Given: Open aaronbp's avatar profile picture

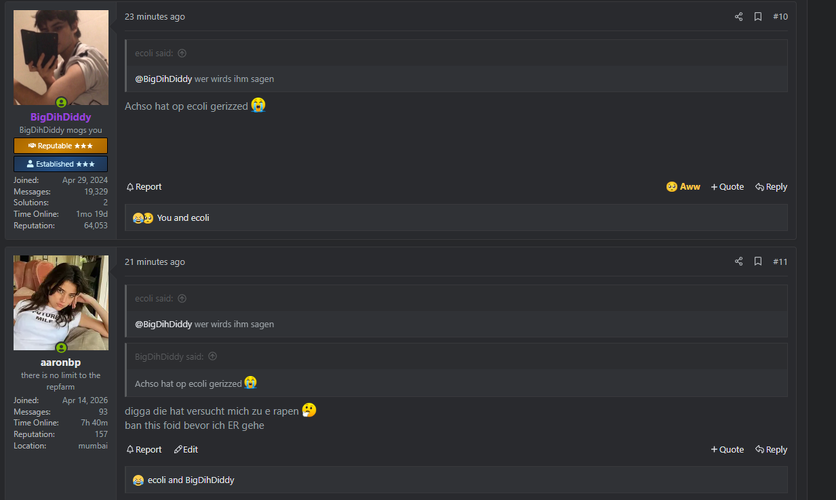Looking at the screenshot, I should click(61, 302).
